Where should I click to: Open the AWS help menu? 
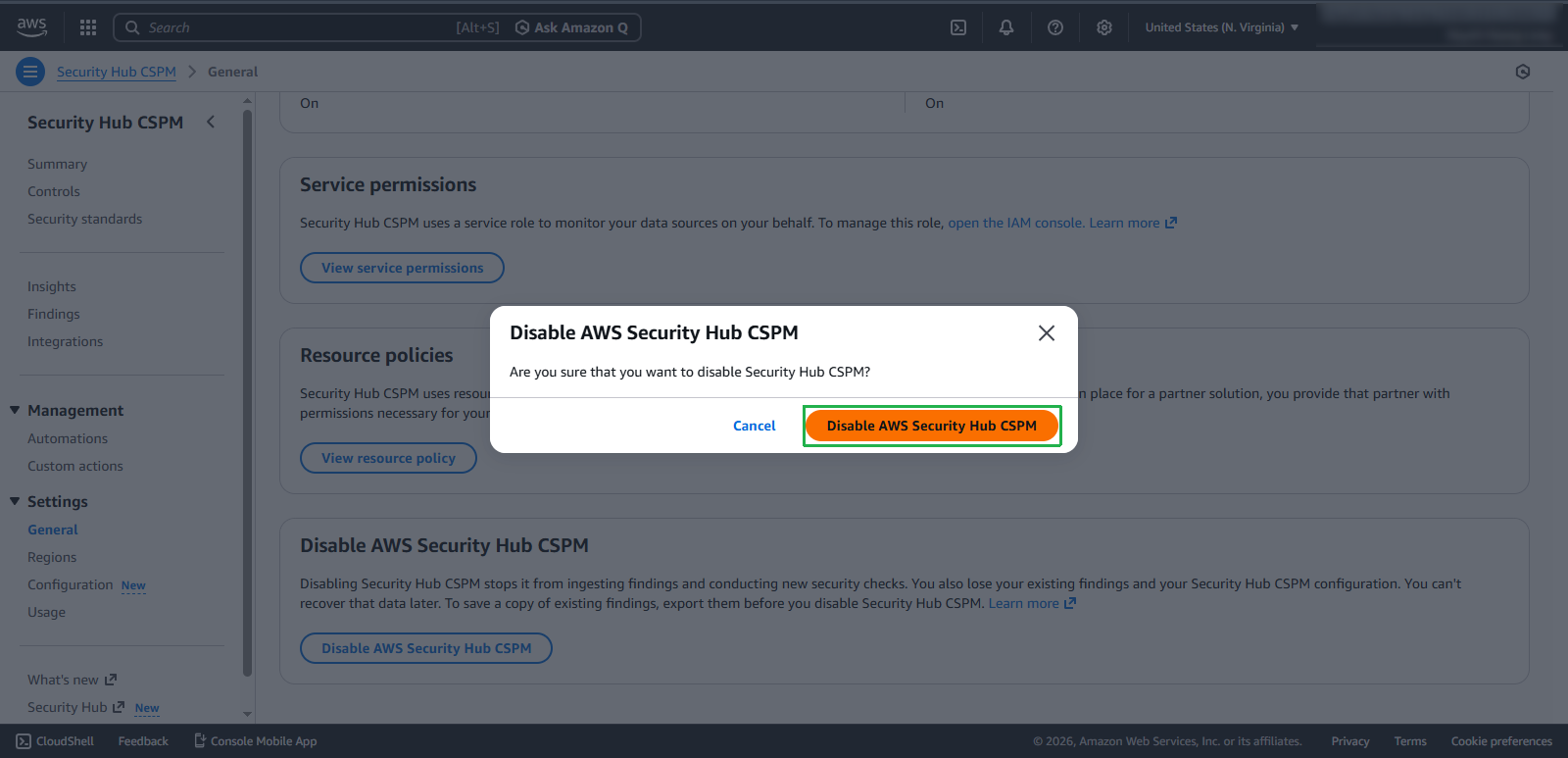1055,26
